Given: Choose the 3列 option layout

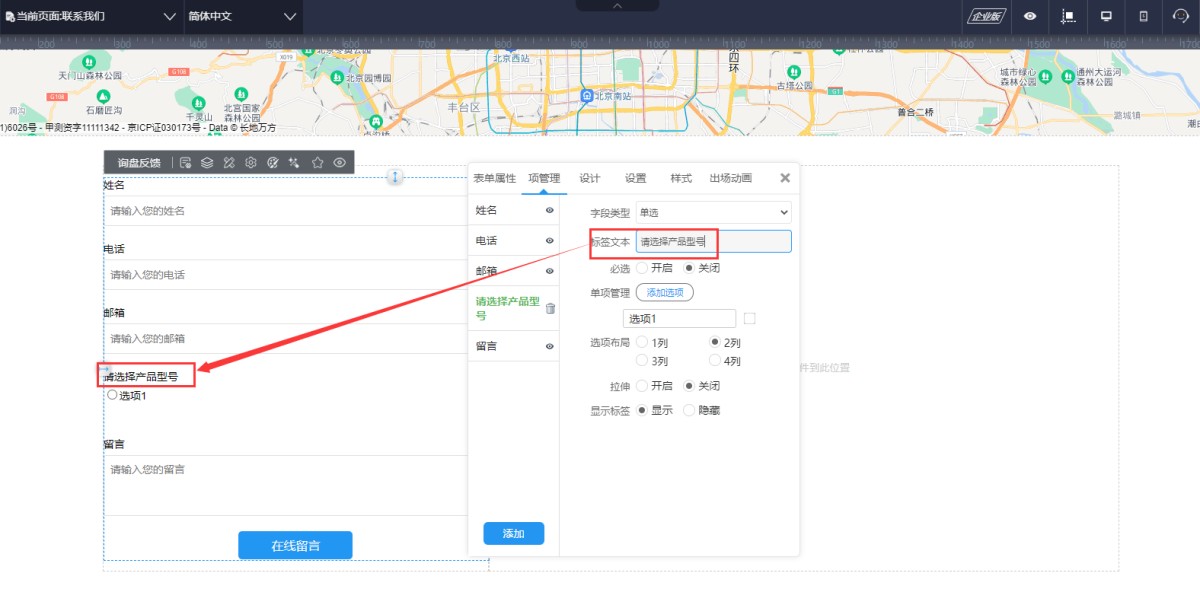Looking at the screenshot, I should pyautogui.click(x=642, y=361).
